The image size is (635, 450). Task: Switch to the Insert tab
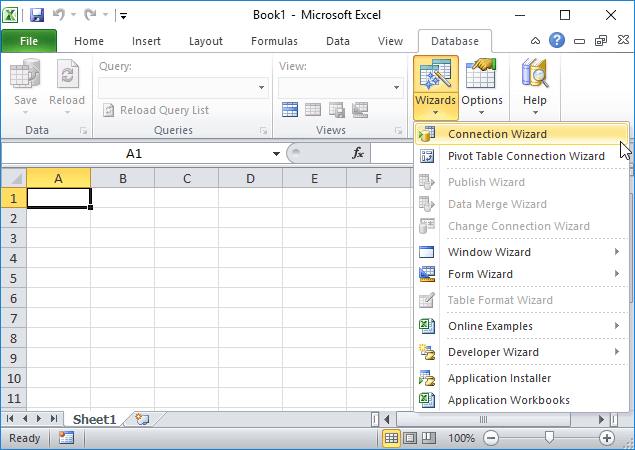pyautogui.click(x=146, y=41)
